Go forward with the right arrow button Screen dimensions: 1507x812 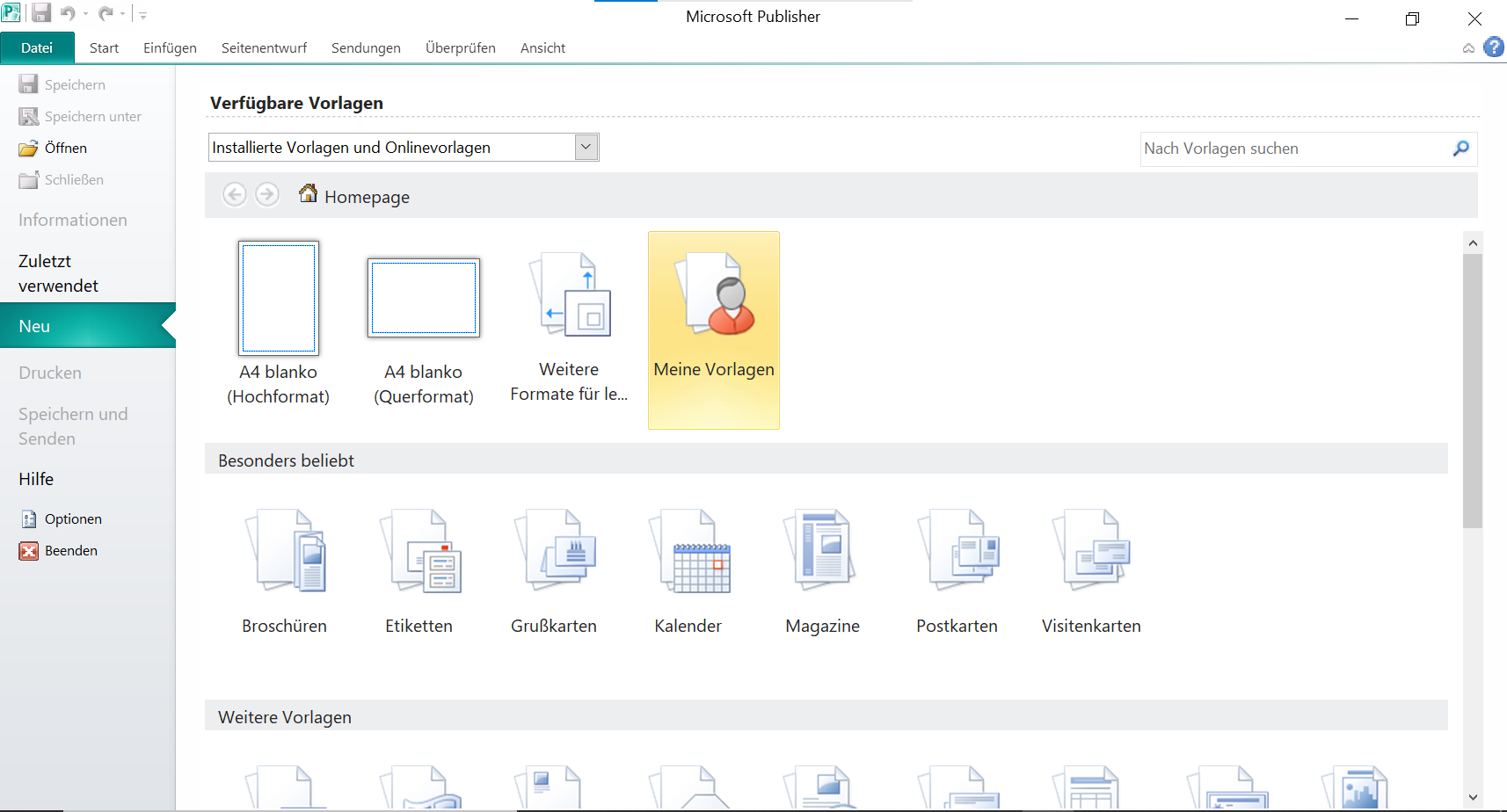coord(267,194)
